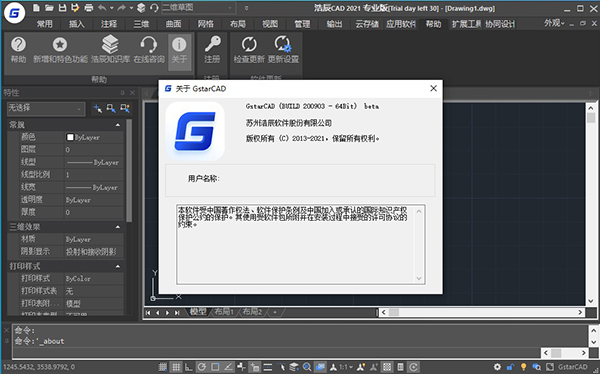Click the magnifier icon in status bar
The height and width of the screenshot is (374, 600).
307,367
